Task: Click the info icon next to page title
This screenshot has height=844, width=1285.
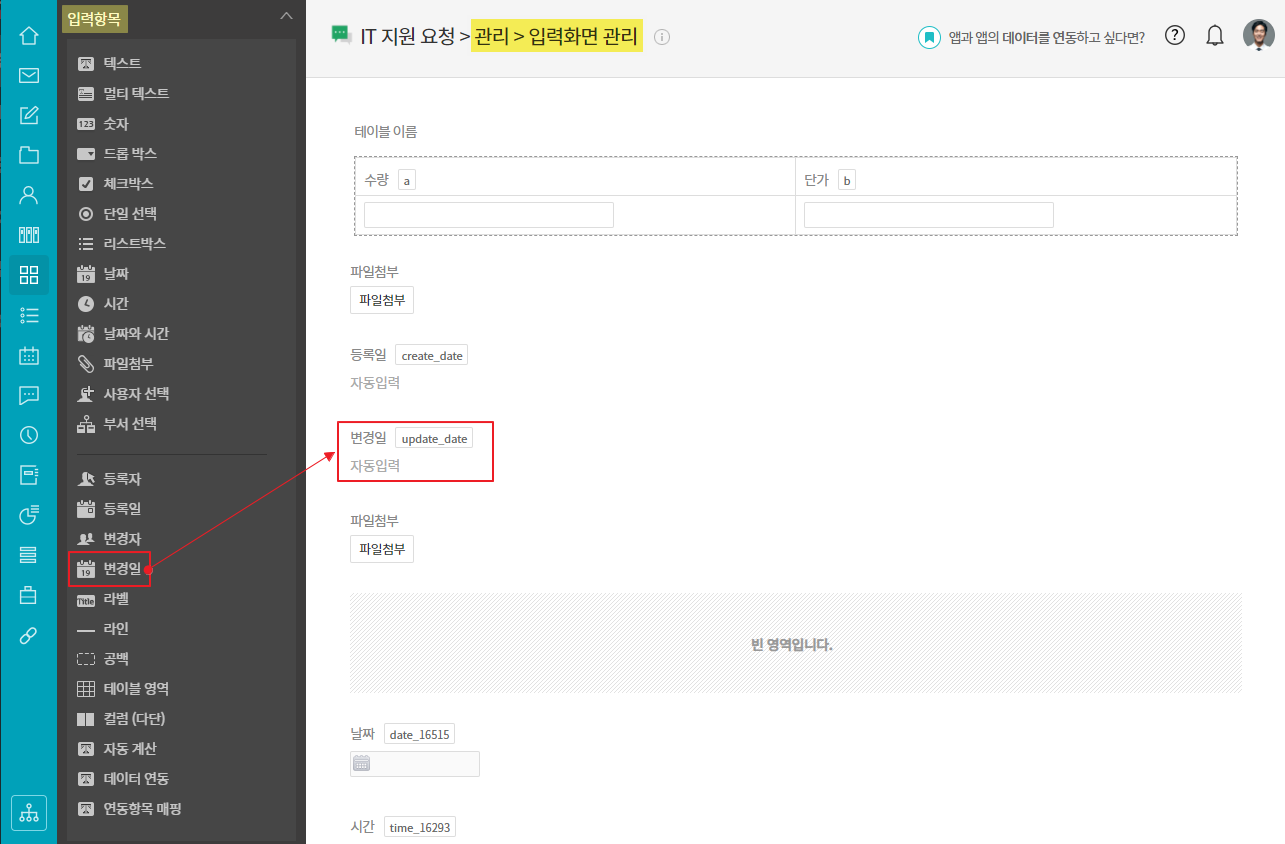Action: (x=661, y=37)
